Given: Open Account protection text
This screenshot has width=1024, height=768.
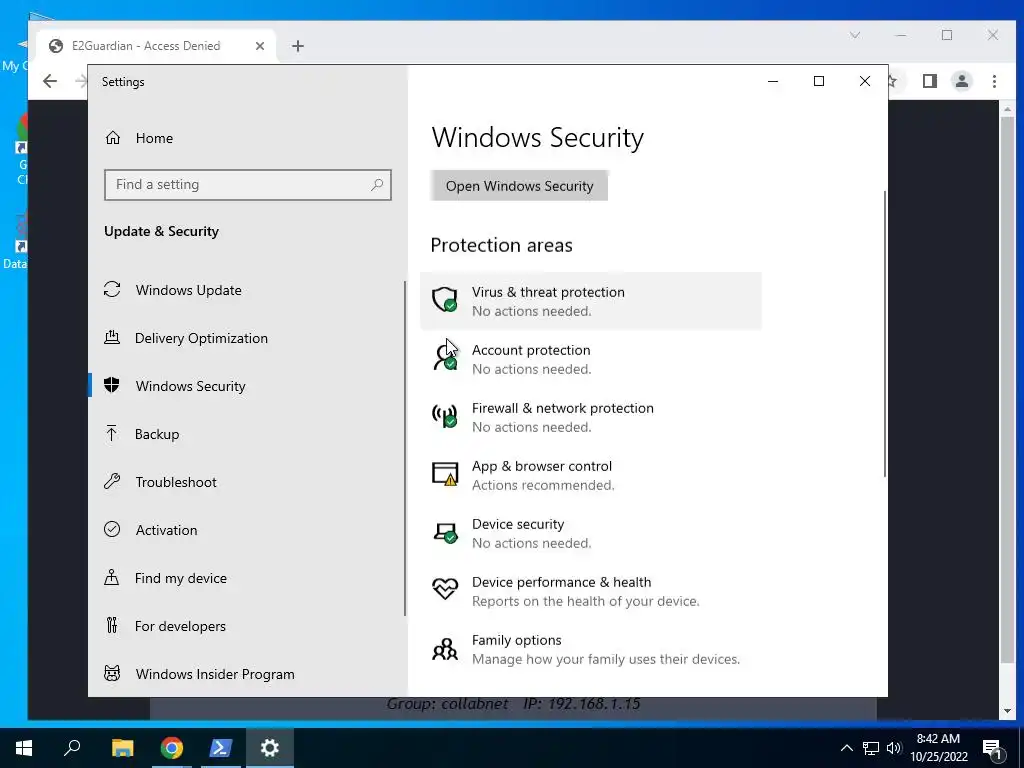Looking at the screenshot, I should (531, 350).
